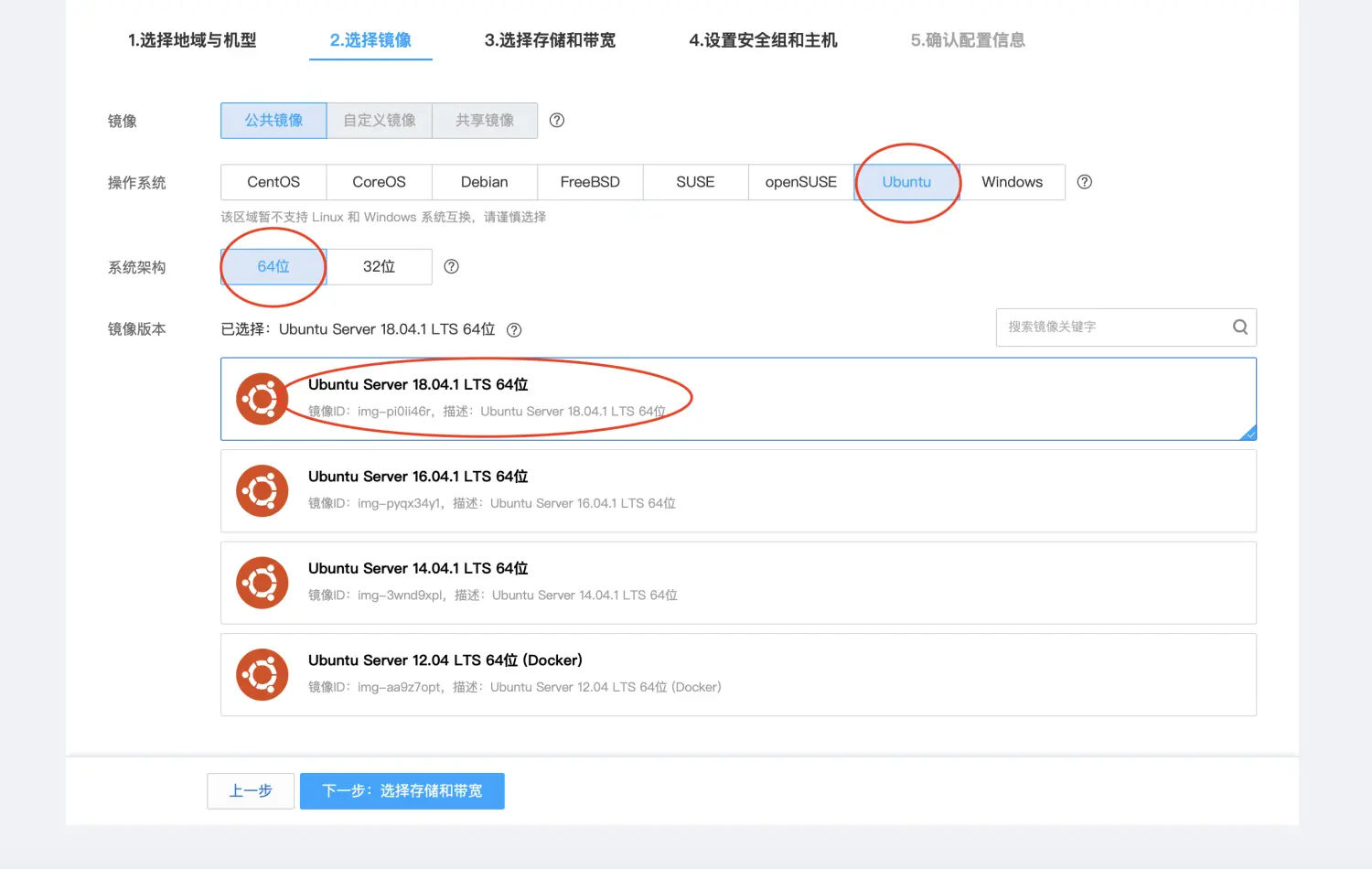Choose SUSE as operating system
Viewport: 1372px width, 869px height.
tap(695, 182)
